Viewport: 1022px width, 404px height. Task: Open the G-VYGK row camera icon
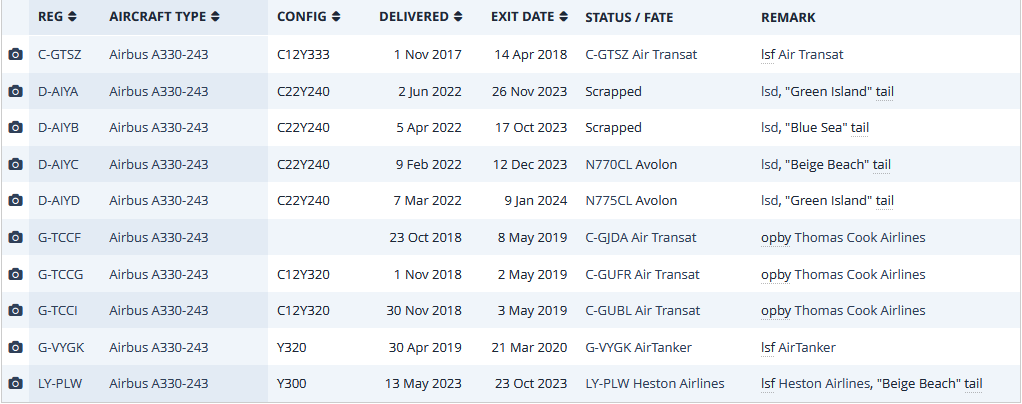pyautogui.click(x=15, y=347)
